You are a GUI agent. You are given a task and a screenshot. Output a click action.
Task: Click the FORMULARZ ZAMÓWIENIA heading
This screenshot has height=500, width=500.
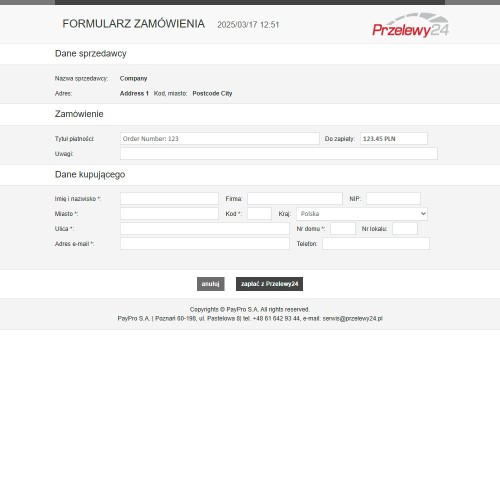pos(133,24)
